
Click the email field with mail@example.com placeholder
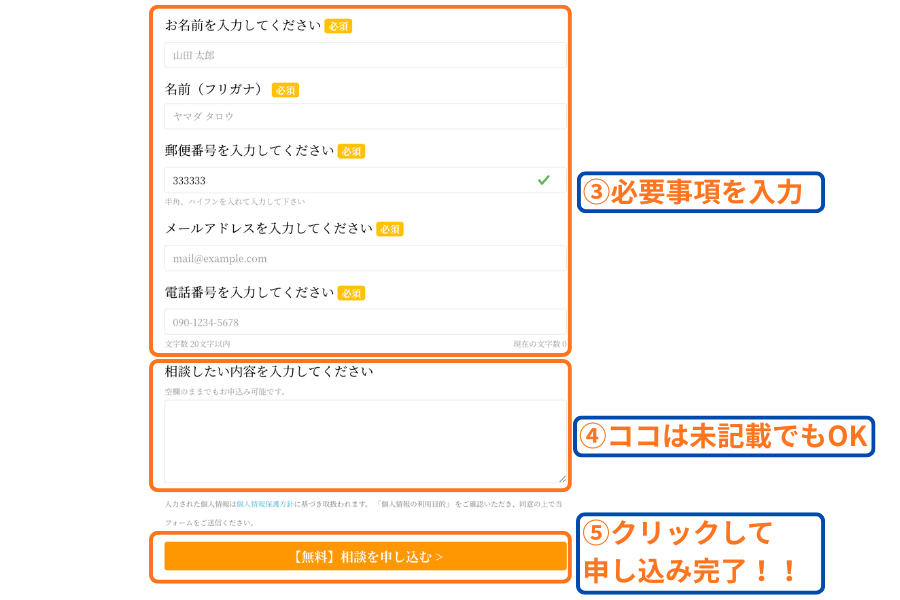[x=365, y=258]
